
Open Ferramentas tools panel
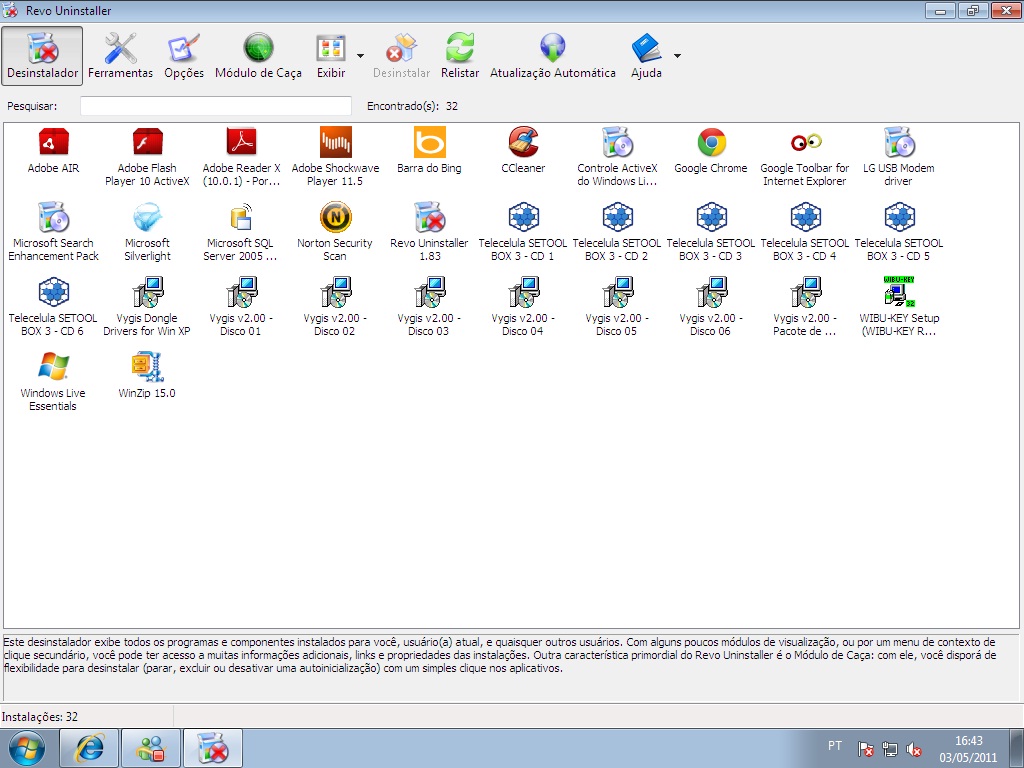pyautogui.click(x=121, y=56)
